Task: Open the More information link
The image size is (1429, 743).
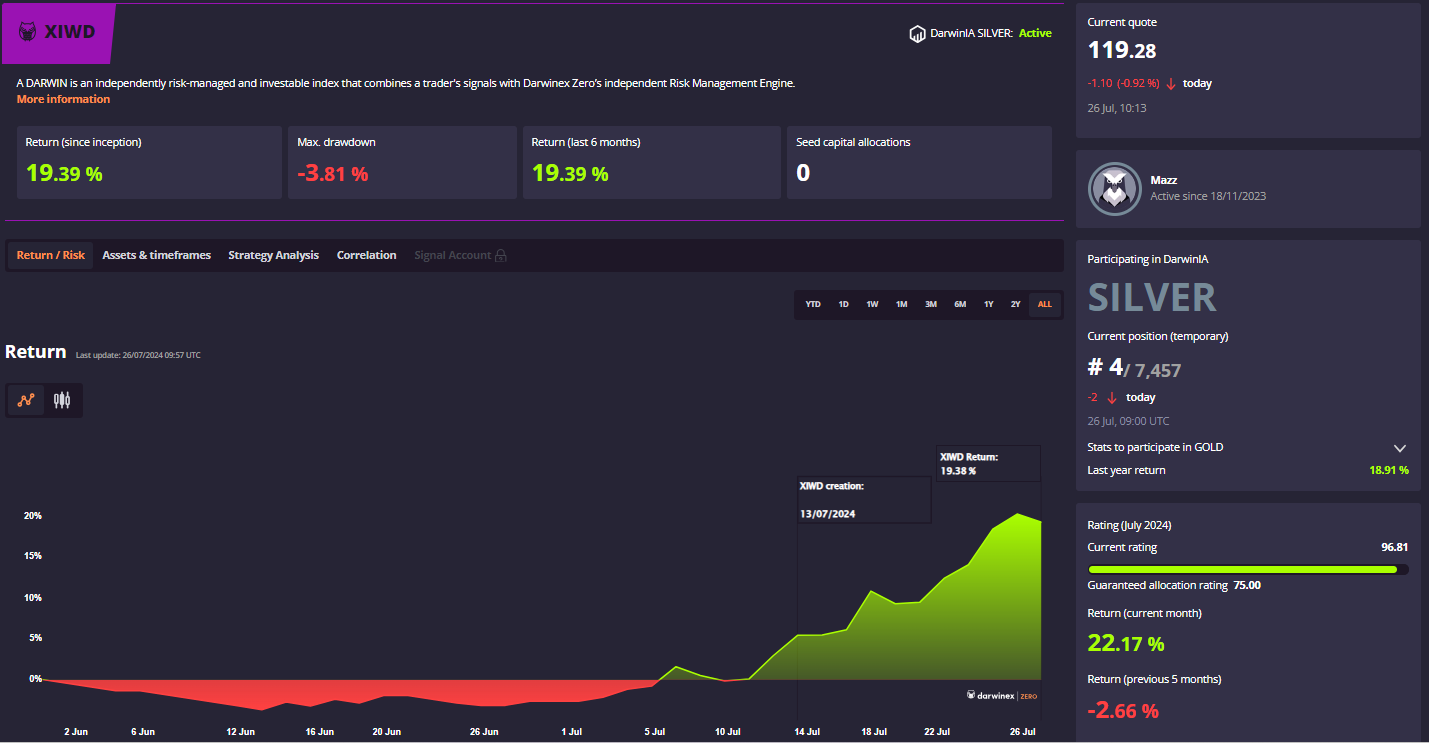Action: click(63, 100)
